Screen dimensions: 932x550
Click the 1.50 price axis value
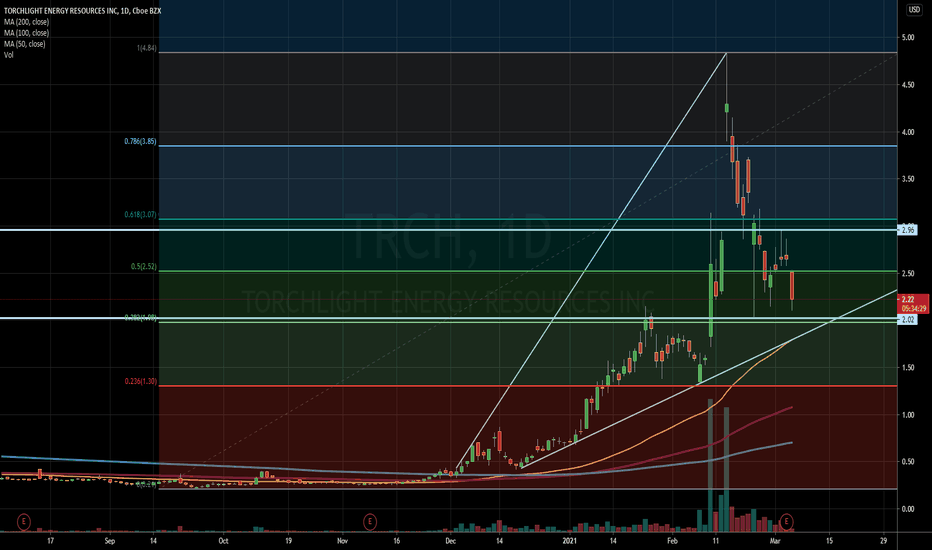(x=908, y=367)
